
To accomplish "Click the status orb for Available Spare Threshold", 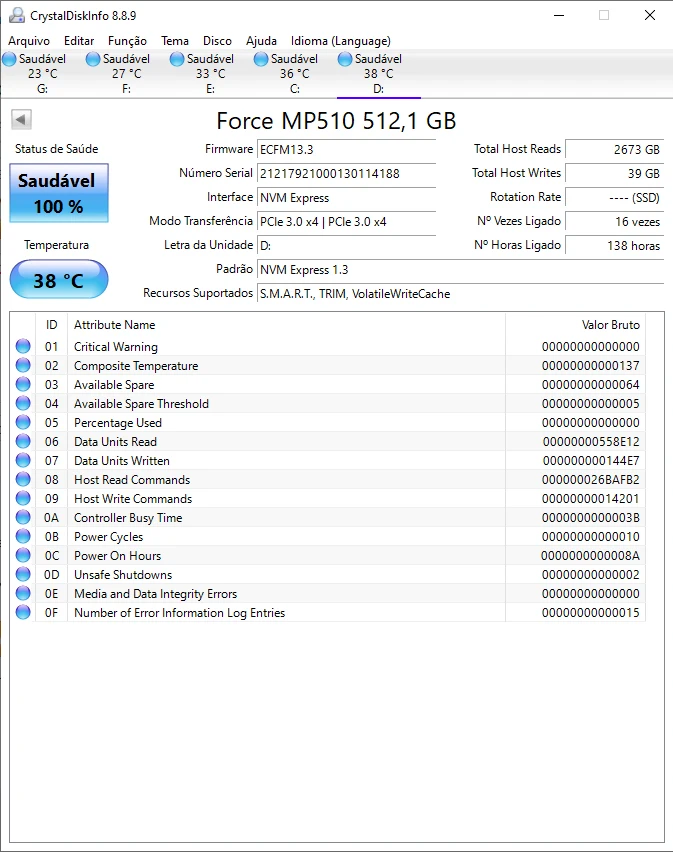I will (x=23, y=403).
